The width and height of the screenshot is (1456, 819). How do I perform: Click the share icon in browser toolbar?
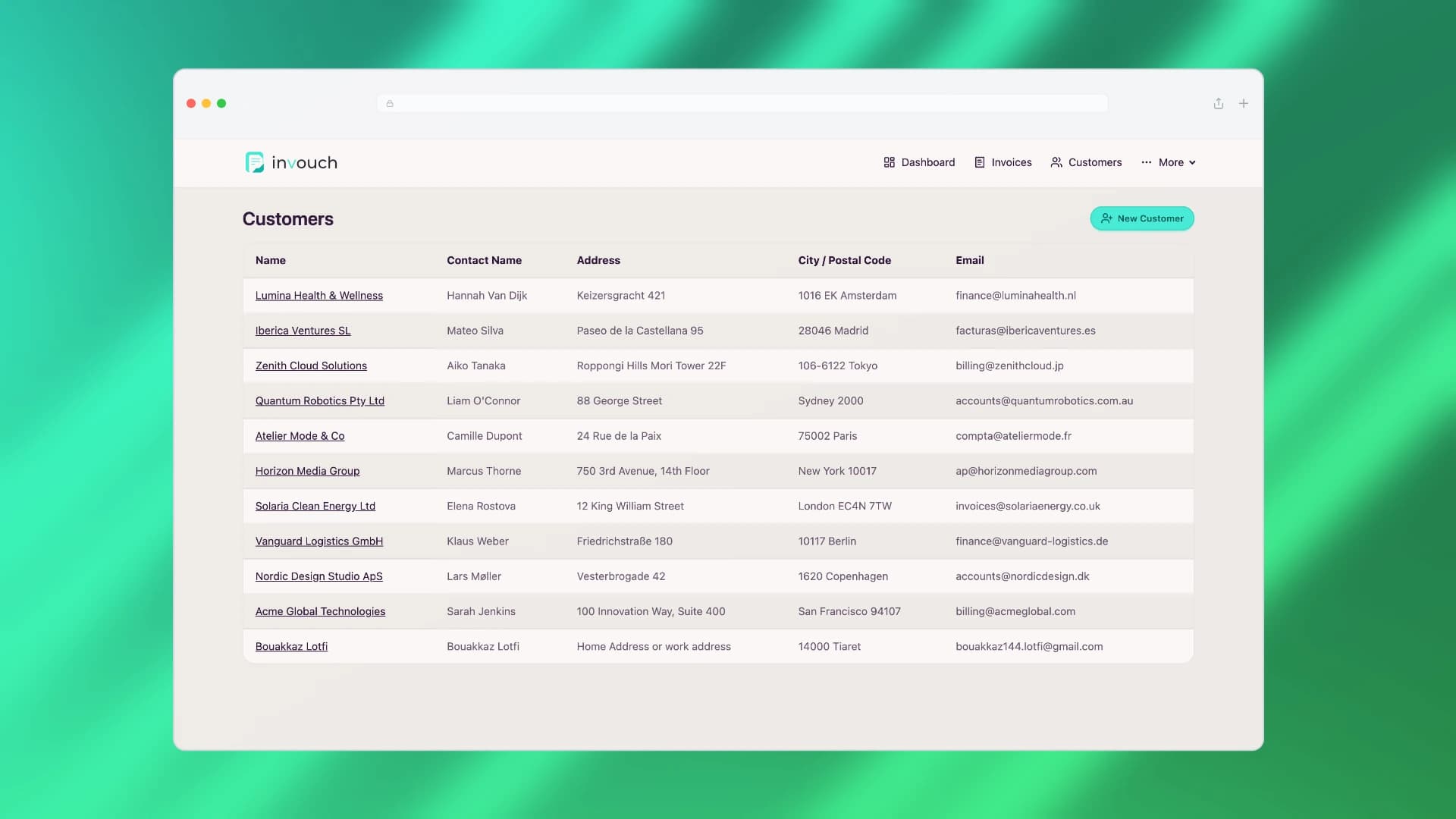point(1219,103)
